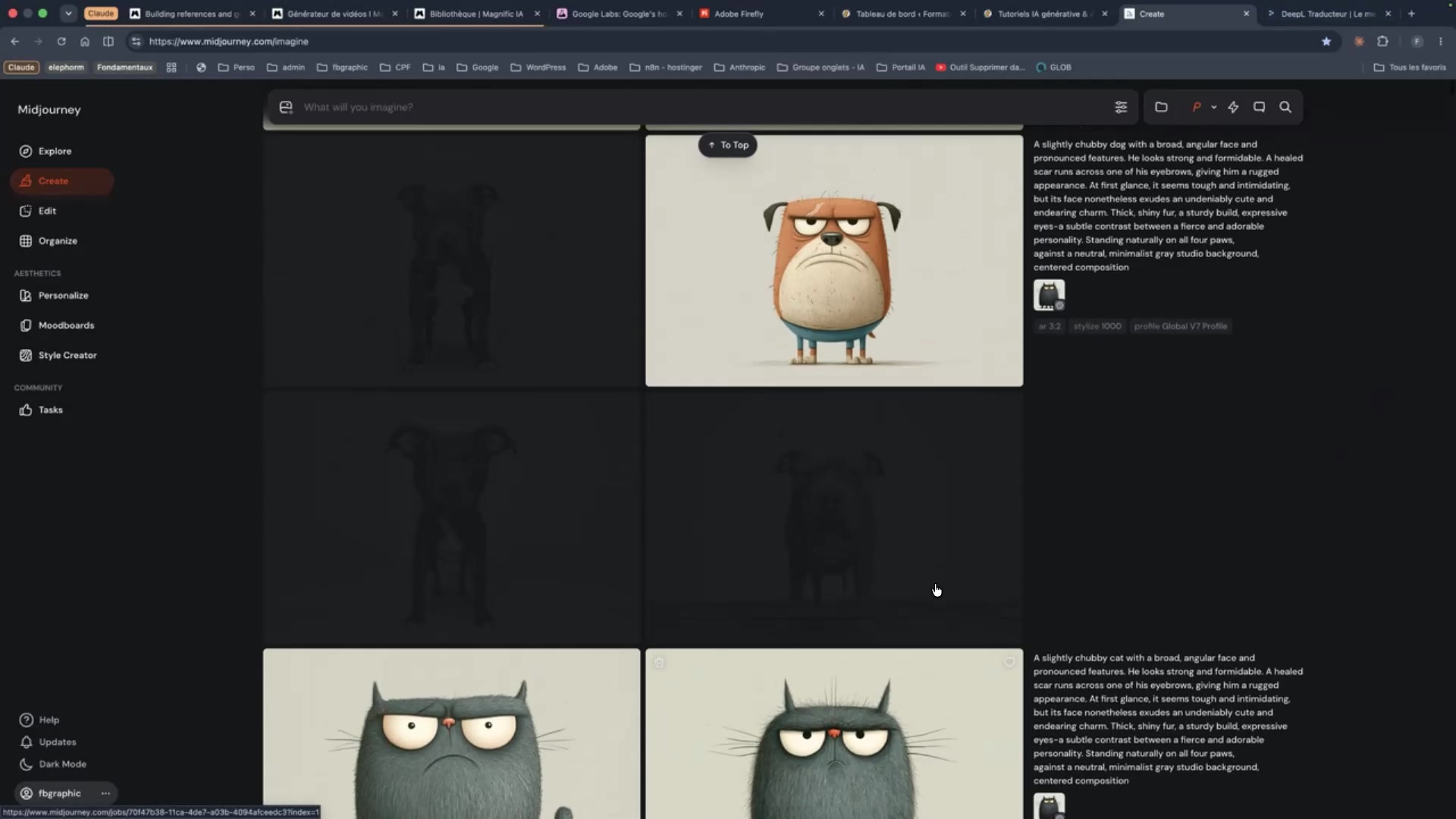The width and height of the screenshot is (1456, 819).
Task: Click the trash icon on right cat image
Action: [x=659, y=663]
